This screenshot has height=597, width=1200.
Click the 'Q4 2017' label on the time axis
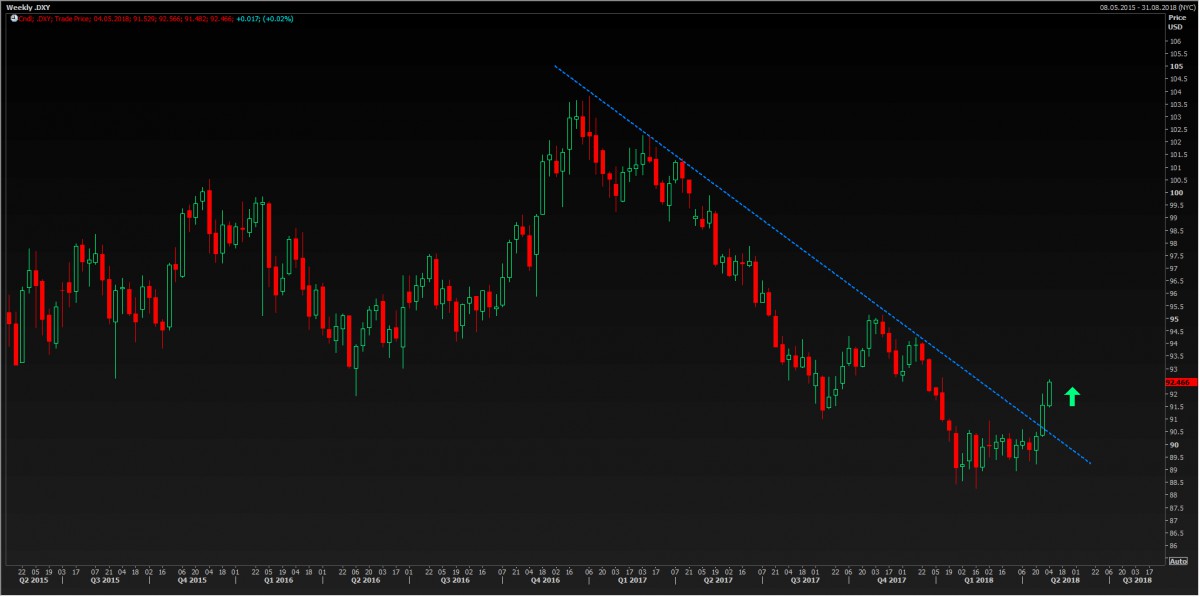(x=891, y=580)
